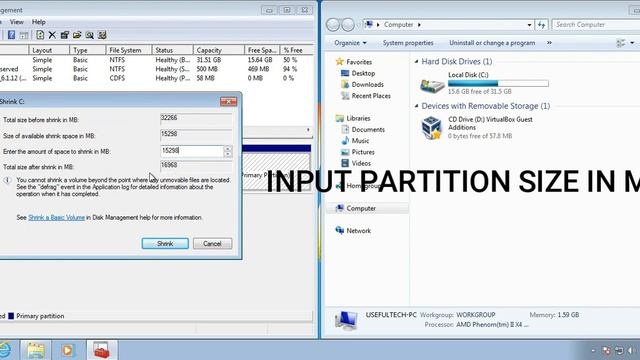
Task: Click the Shrink button
Action: (165, 244)
